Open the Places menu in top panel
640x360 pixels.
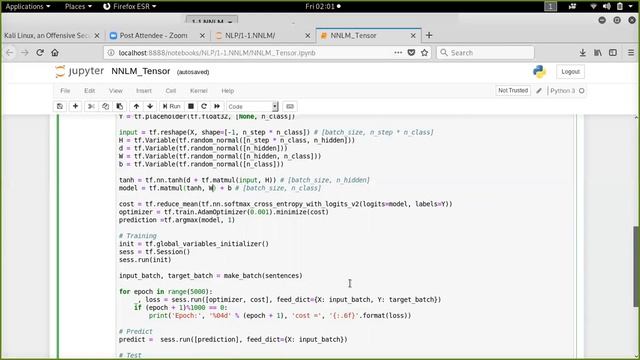pos(78,6)
